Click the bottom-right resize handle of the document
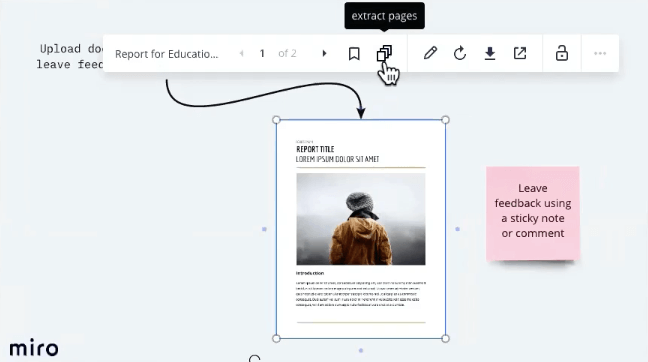 click(x=445, y=338)
